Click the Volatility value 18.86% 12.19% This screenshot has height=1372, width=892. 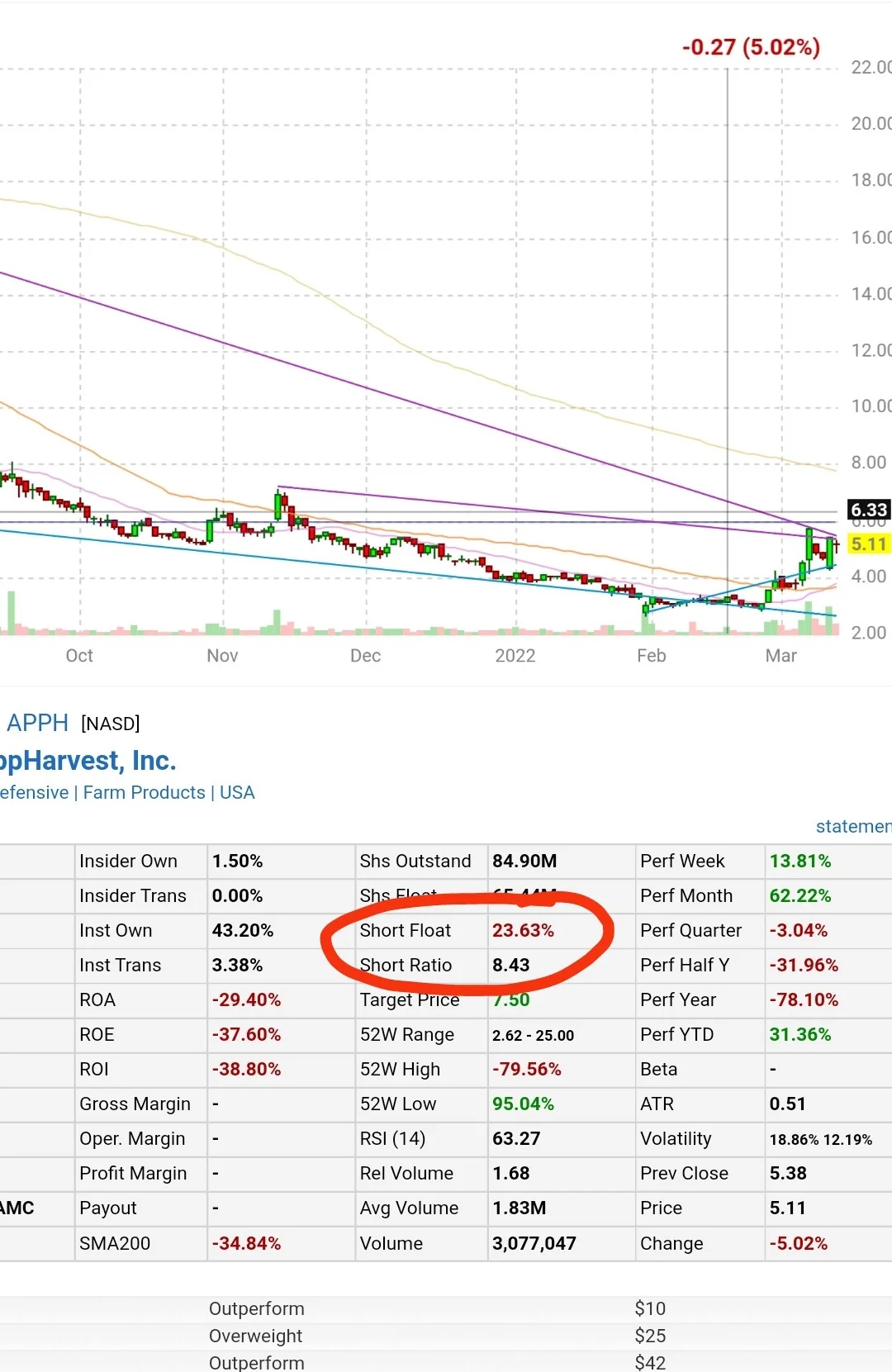821,1139
